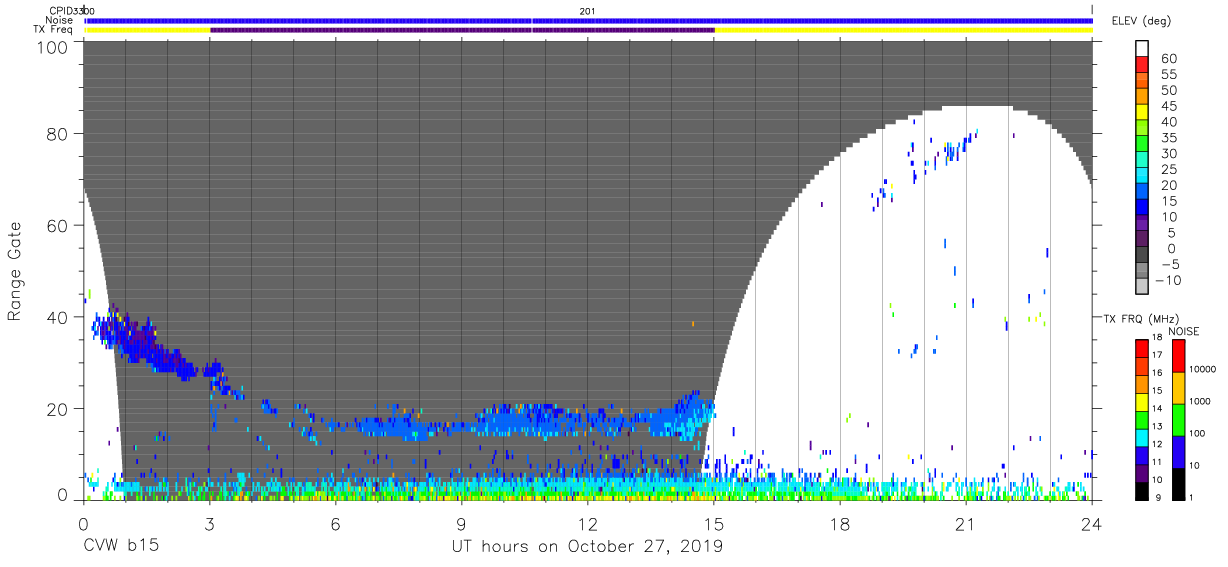
Task: Select the '20' tick on the Range Gate axis
Action: click(x=59, y=408)
